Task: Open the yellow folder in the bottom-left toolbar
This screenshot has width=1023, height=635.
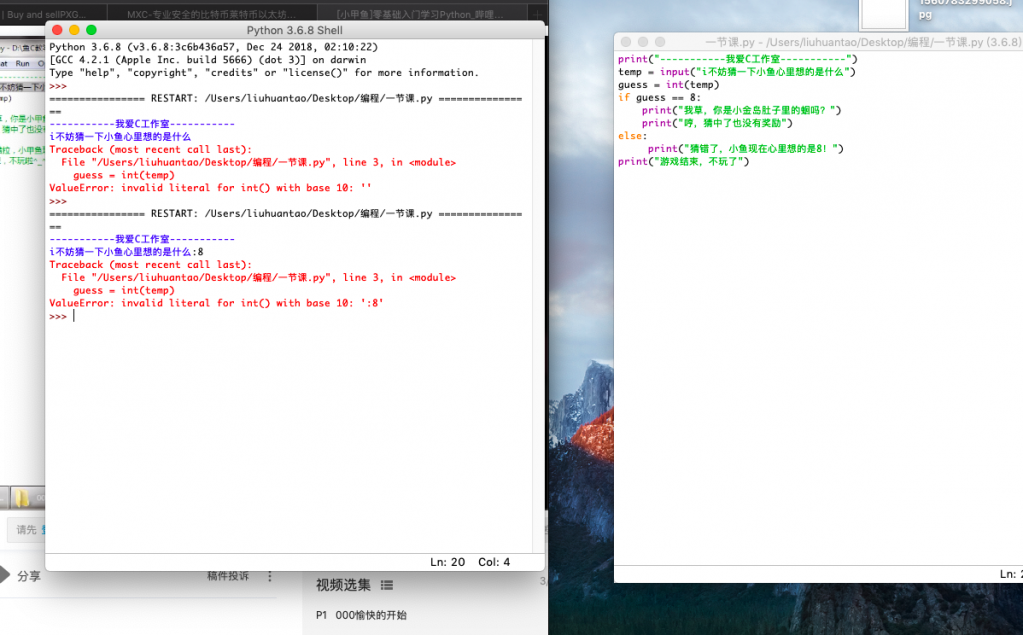Action: [x=24, y=496]
